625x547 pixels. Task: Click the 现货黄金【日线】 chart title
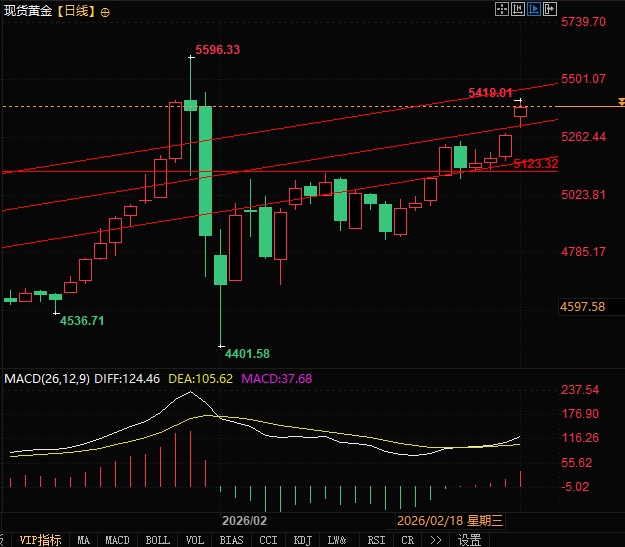pyautogui.click(x=50, y=11)
